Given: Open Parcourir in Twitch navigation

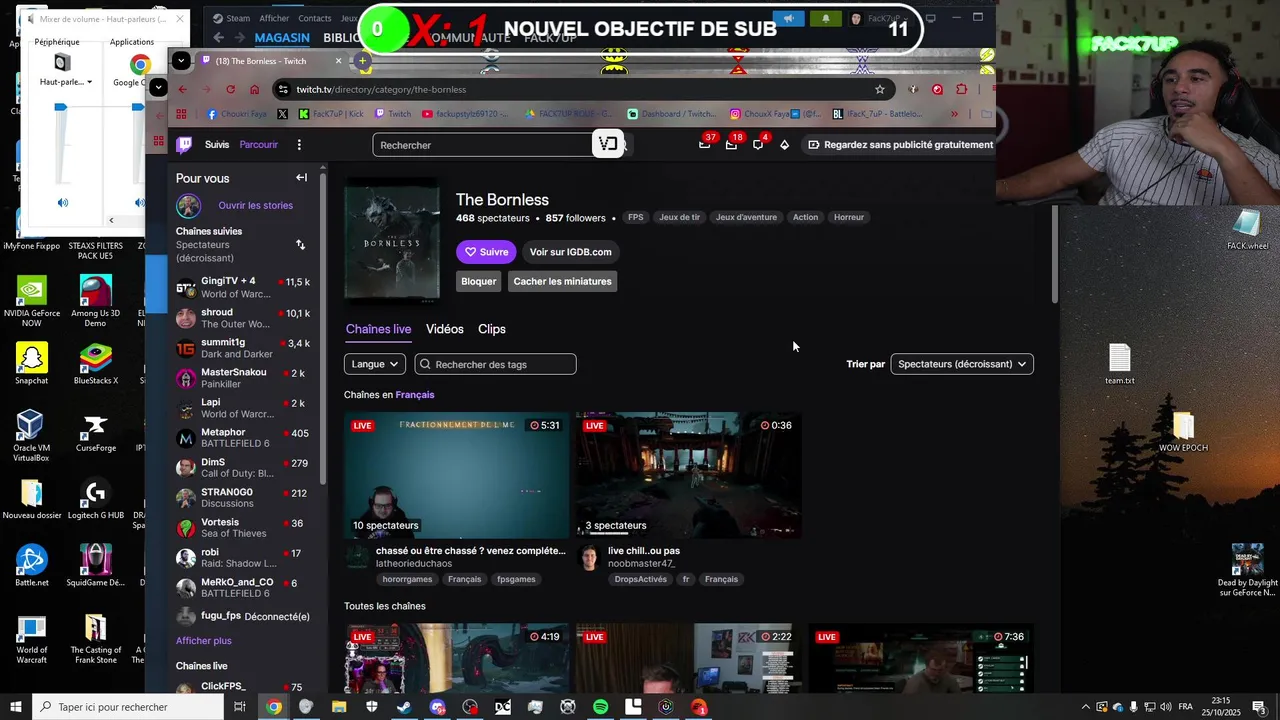Looking at the screenshot, I should pyautogui.click(x=259, y=145).
